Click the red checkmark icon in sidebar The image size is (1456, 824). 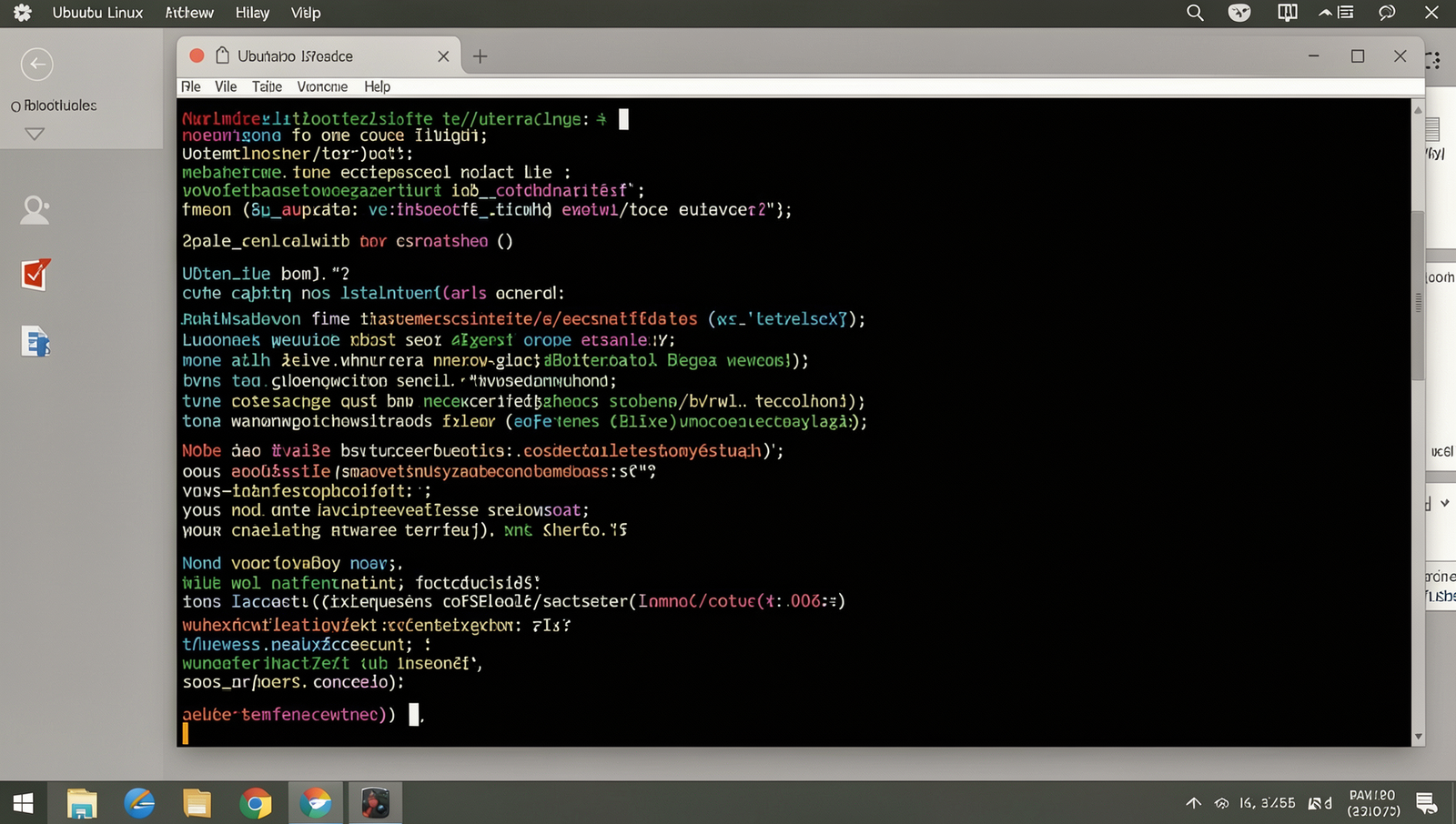tap(35, 274)
